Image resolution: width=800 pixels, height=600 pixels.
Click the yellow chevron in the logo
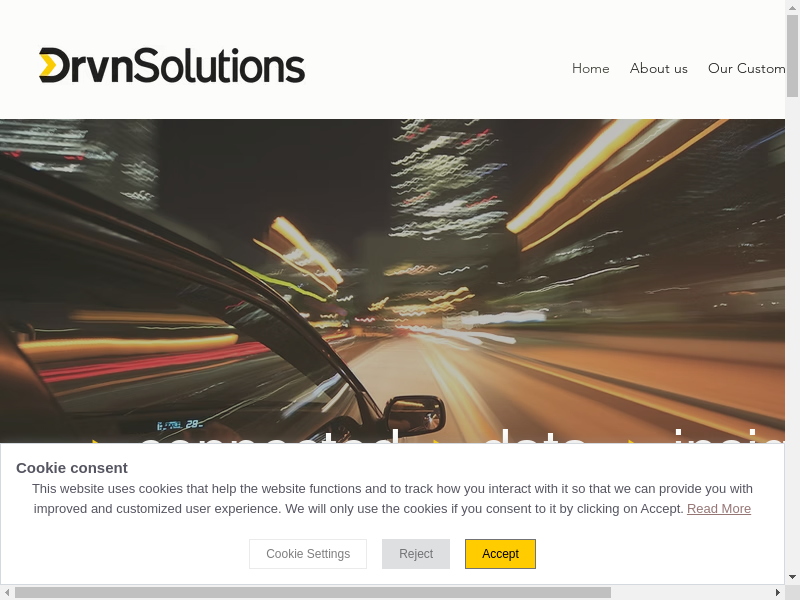click(48, 66)
